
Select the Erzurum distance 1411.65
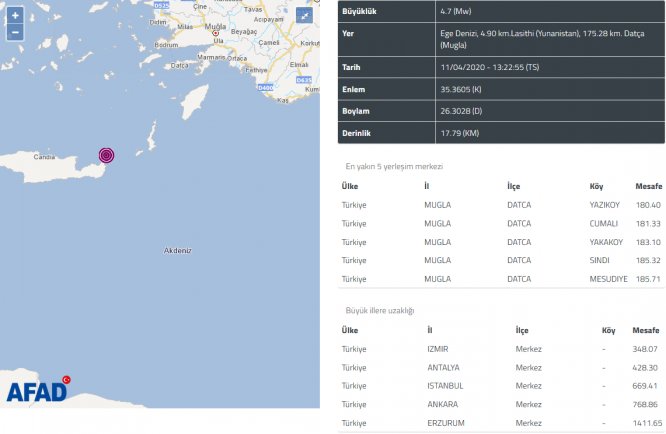point(646,423)
